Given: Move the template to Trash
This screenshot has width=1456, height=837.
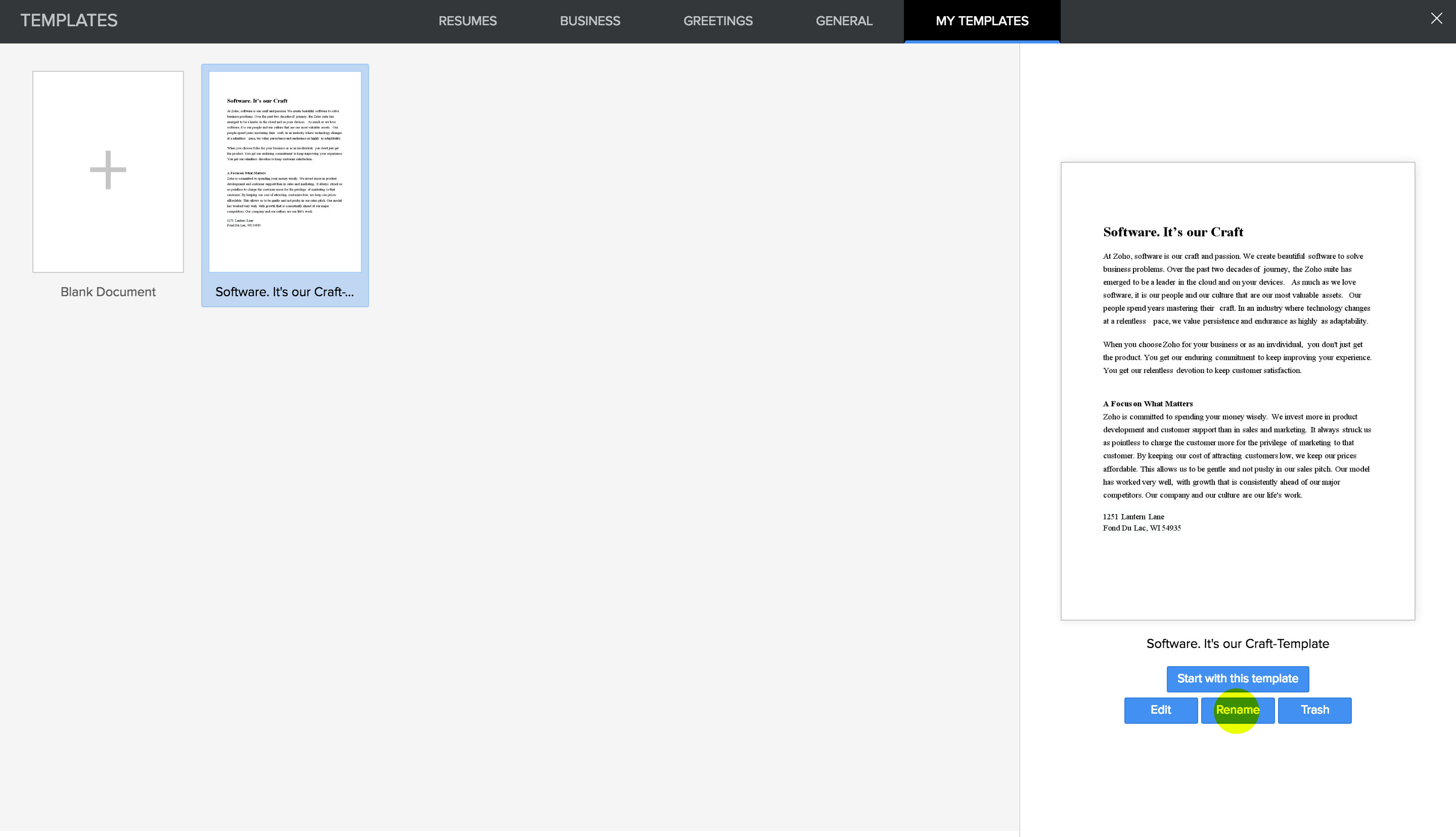Looking at the screenshot, I should (1314, 710).
